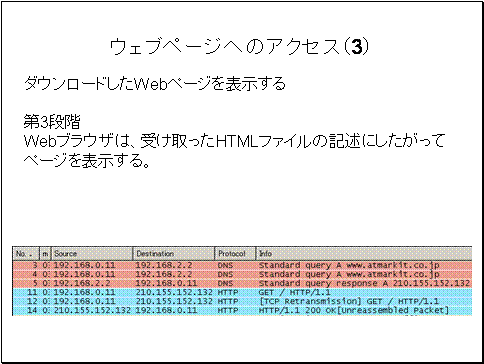Click the paragraph starting with Webブラウザは
This screenshot has width=484, height=364.
[234, 142]
